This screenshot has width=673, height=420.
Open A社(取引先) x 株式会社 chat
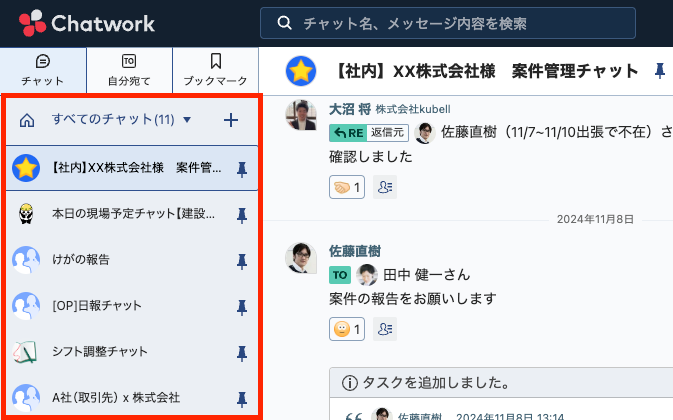pos(132,398)
